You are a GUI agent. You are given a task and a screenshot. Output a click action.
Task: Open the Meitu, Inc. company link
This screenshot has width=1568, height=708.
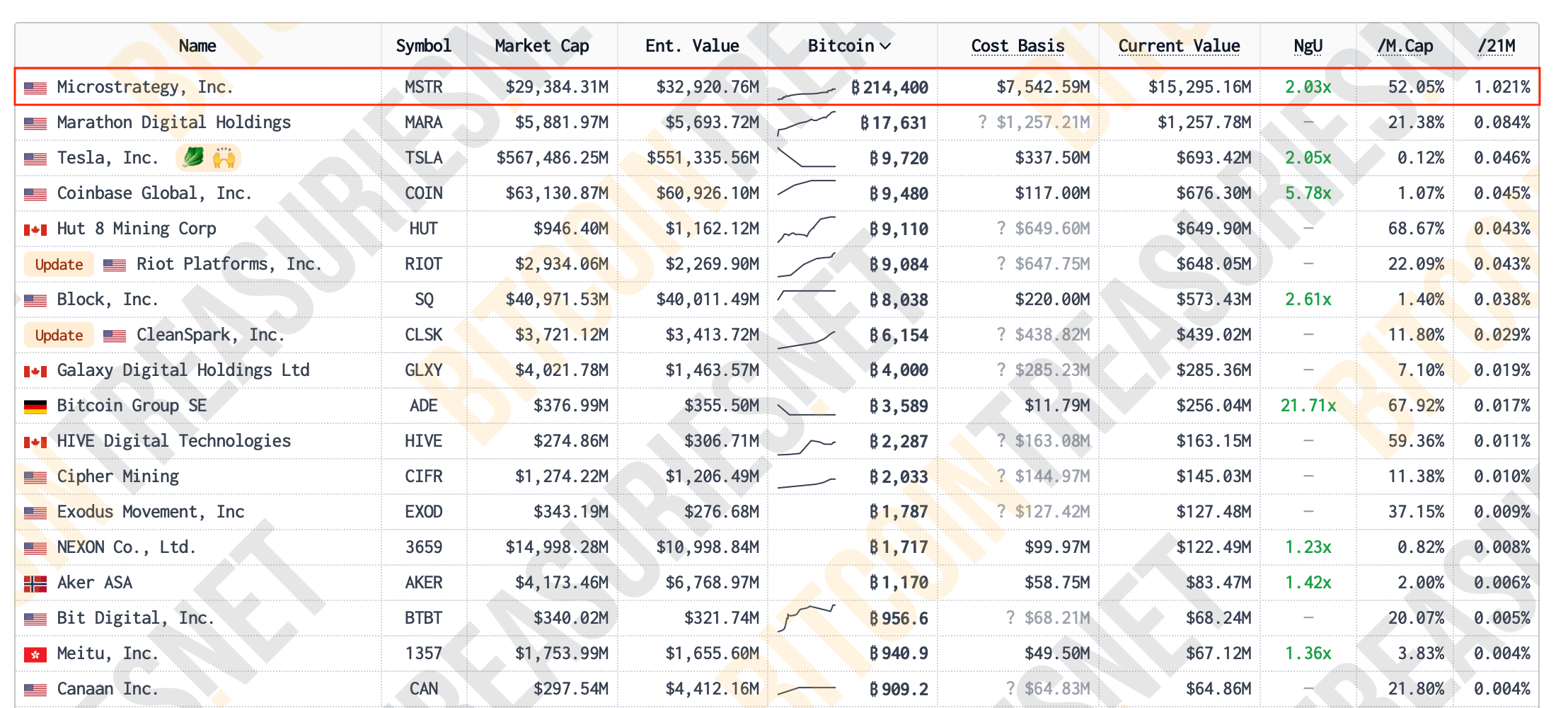point(108,653)
